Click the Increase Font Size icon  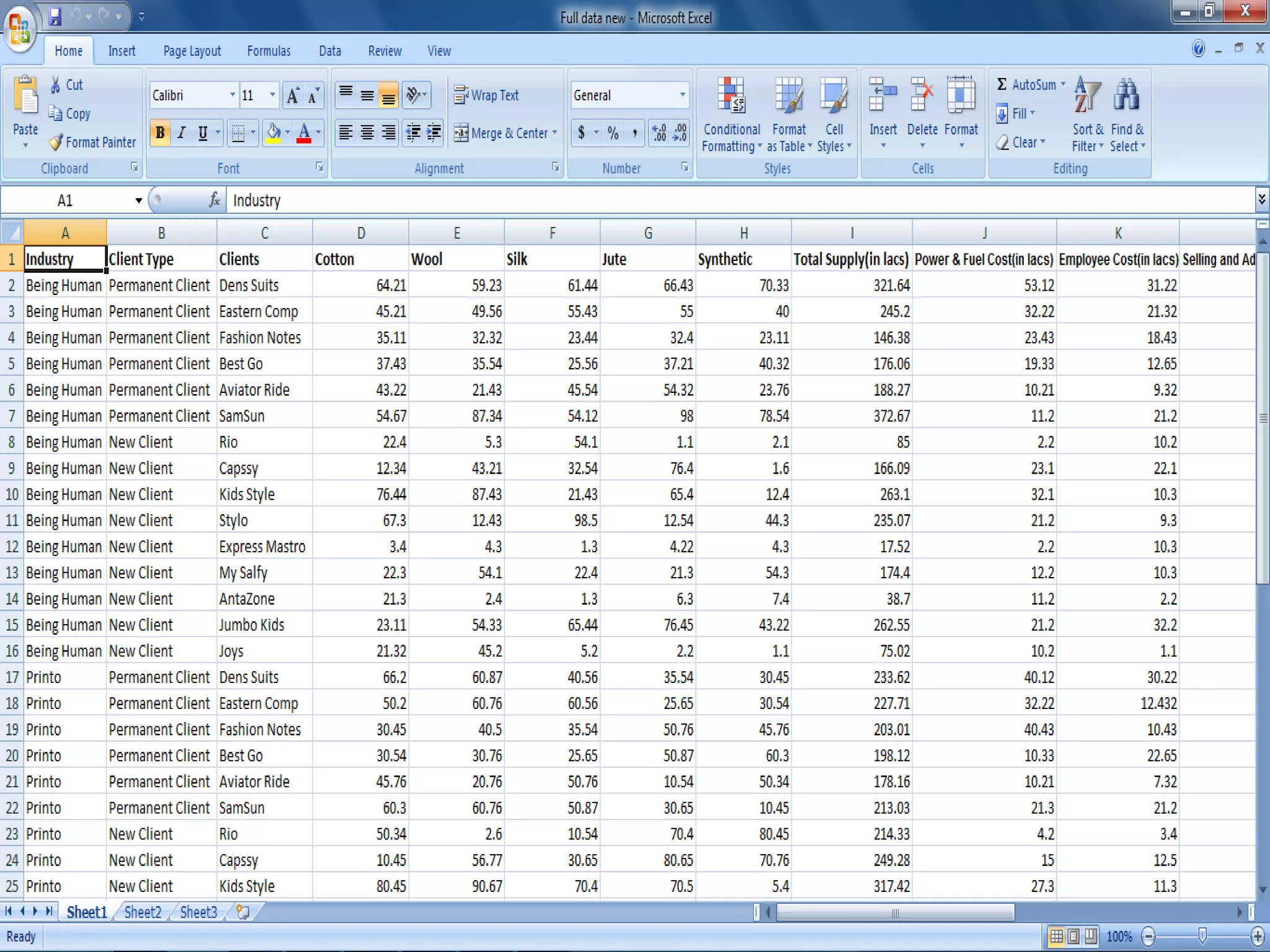(293, 95)
